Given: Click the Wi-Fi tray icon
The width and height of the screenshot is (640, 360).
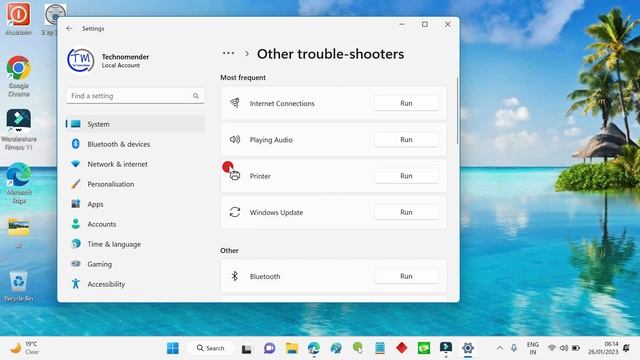Looking at the screenshot, I should click(x=552, y=348).
